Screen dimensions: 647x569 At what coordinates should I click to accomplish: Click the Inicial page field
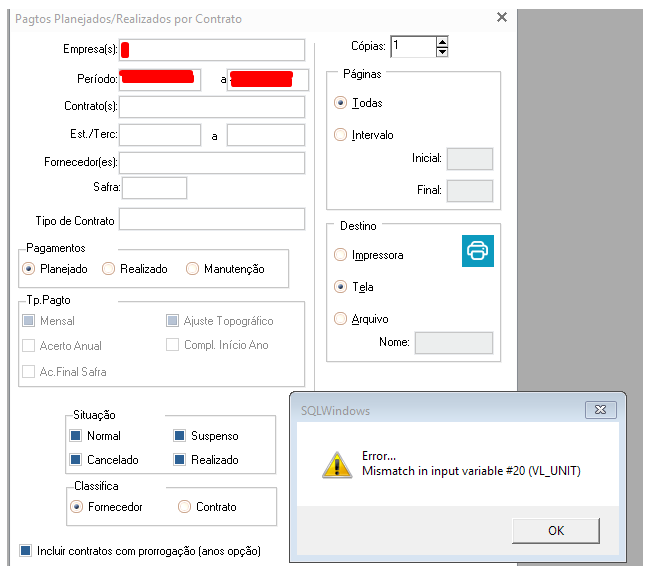470,159
